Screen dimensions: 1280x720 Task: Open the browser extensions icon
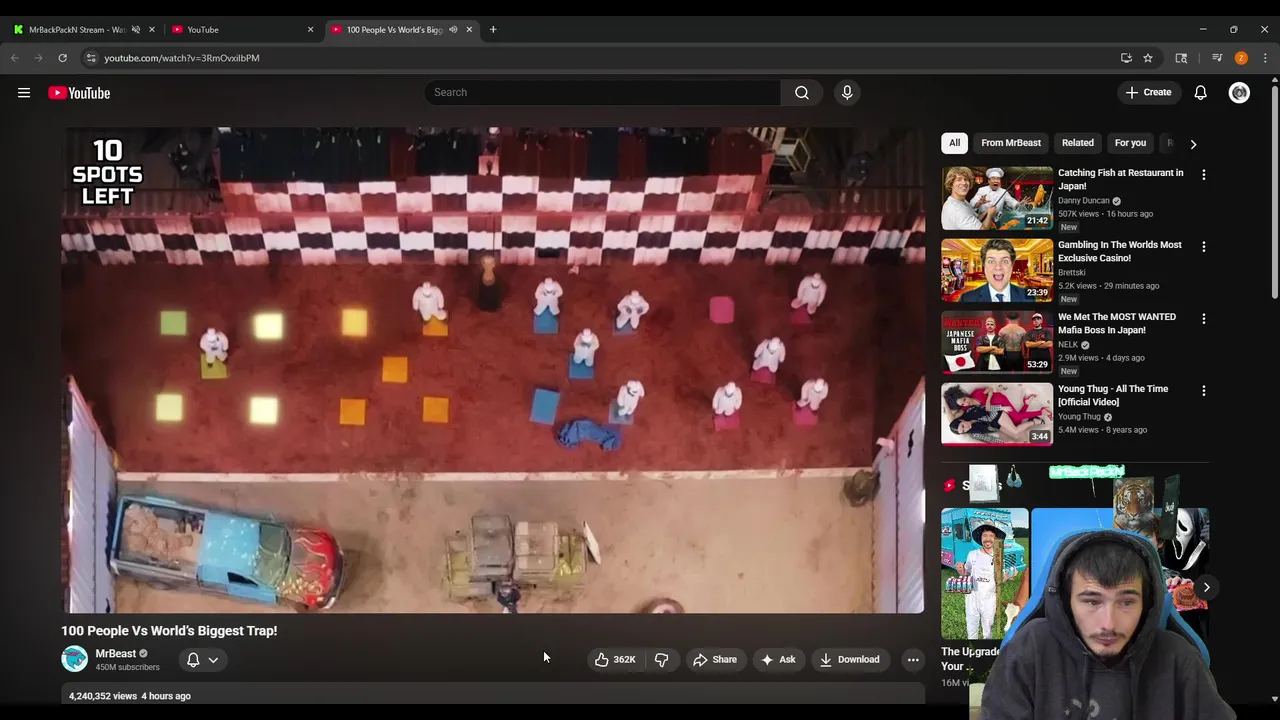pos(1181,58)
